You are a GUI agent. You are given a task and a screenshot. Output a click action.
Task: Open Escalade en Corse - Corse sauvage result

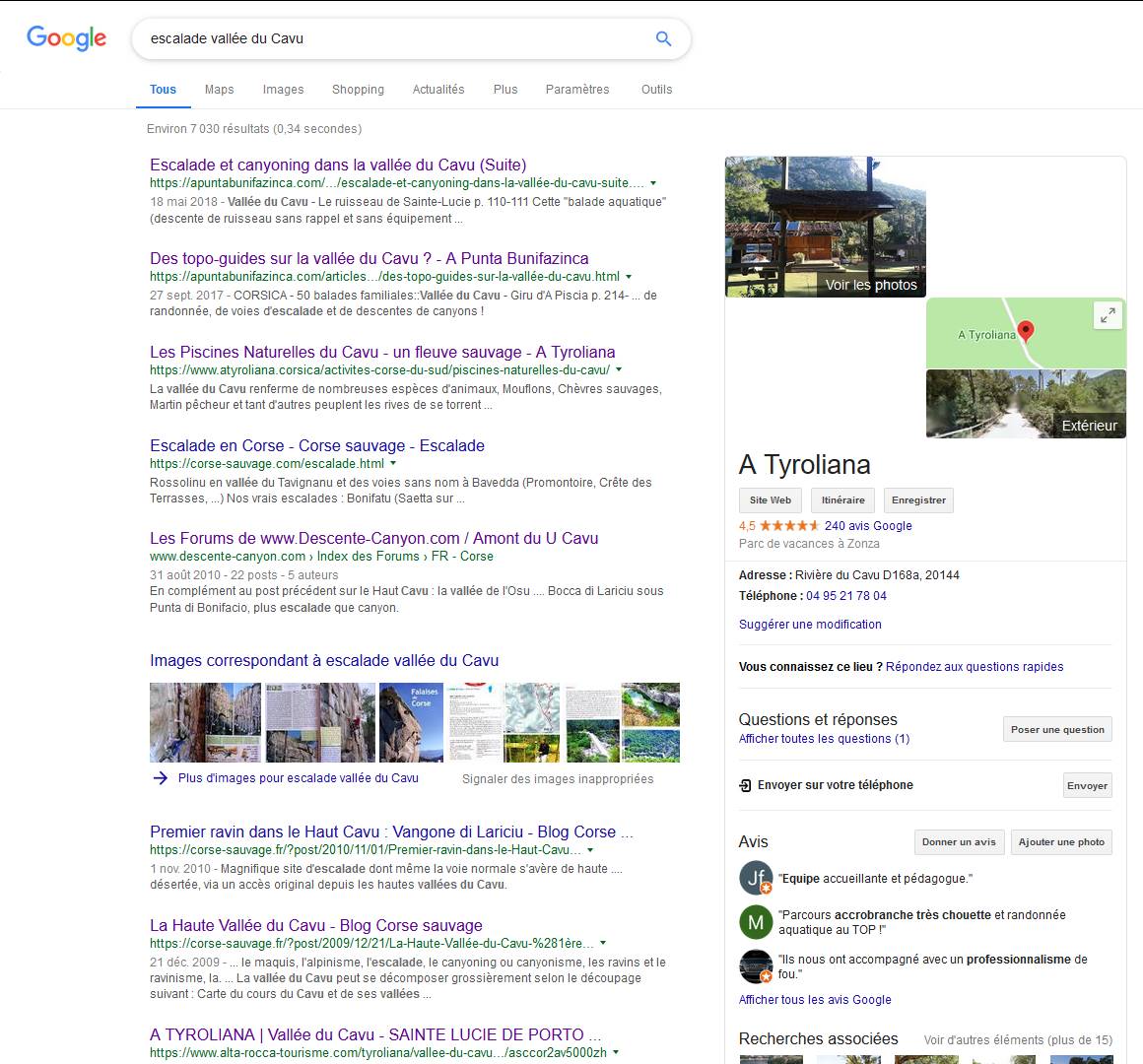317,445
